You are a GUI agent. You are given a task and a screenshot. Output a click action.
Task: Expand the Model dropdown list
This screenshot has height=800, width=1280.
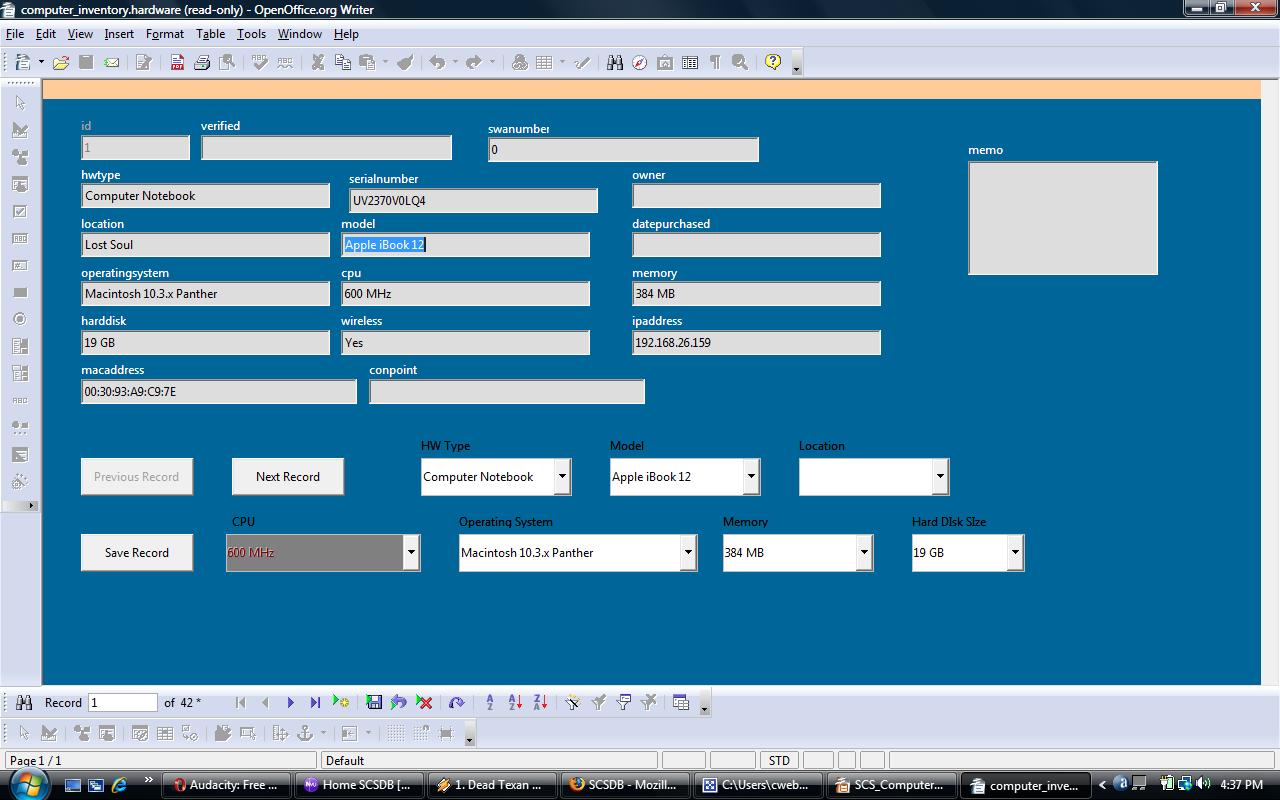pos(751,477)
